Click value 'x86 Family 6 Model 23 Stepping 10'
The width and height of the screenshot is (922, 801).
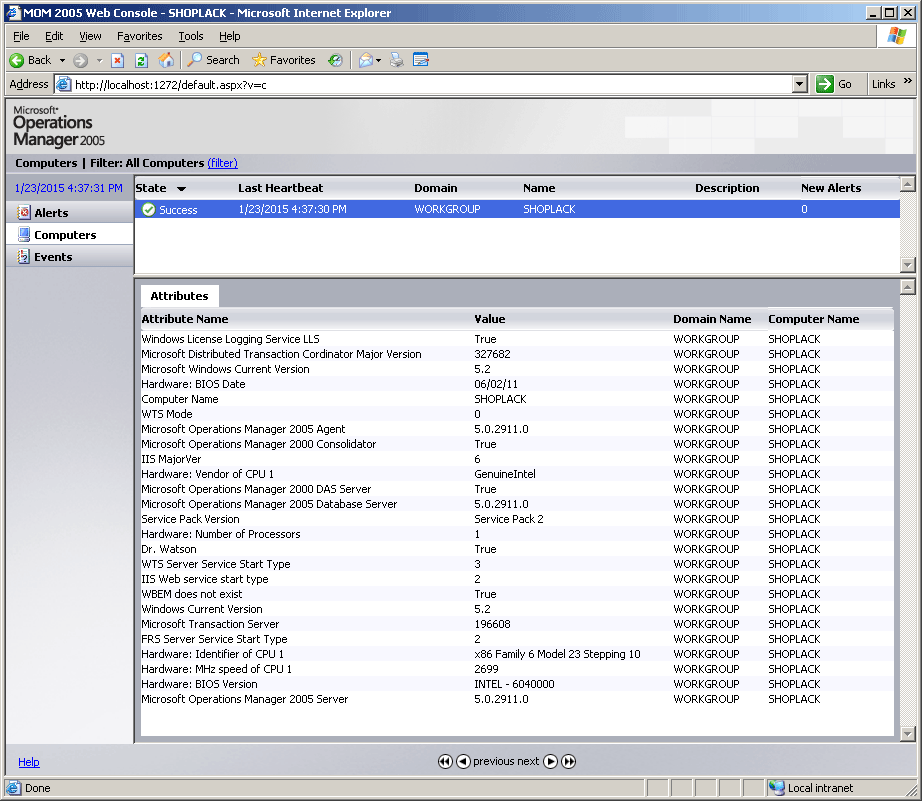coord(557,654)
